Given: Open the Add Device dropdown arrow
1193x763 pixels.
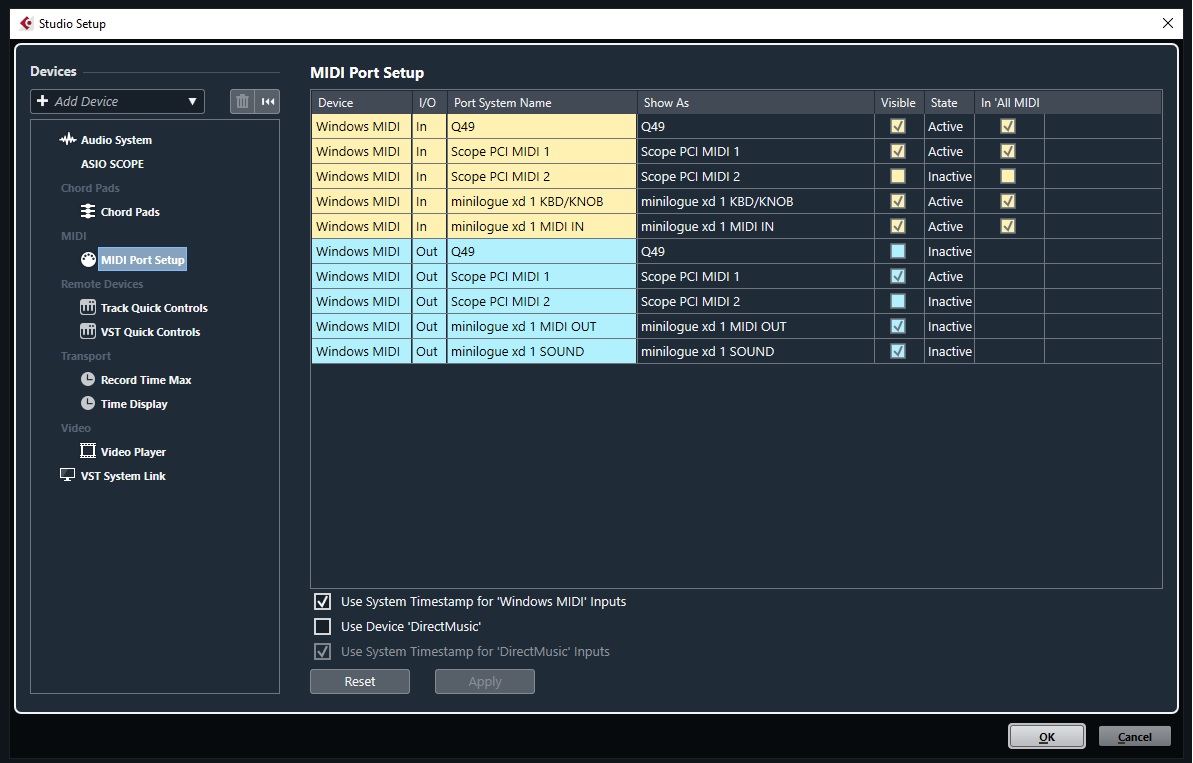Looking at the screenshot, I should click(192, 101).
